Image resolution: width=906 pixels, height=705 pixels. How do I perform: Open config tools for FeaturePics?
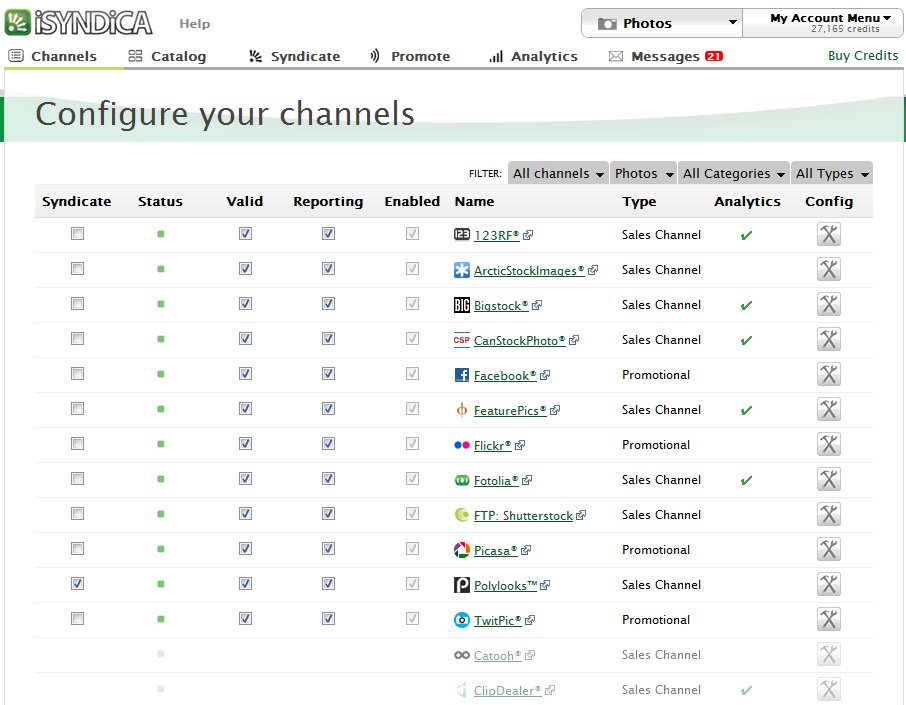(x=829, y=410)
